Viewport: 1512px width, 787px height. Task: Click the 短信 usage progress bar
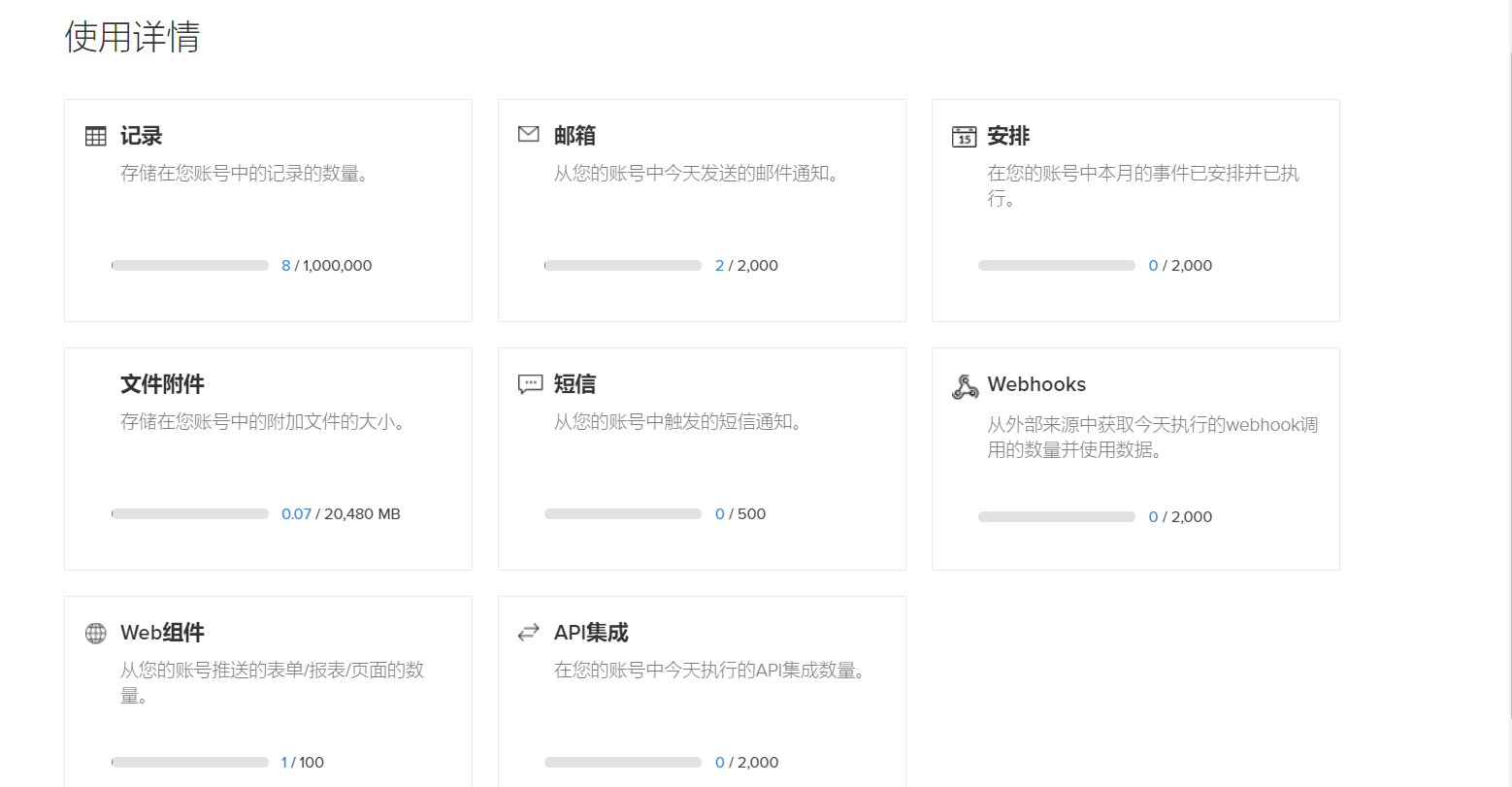pyautogui.click(x=623, y=514)
